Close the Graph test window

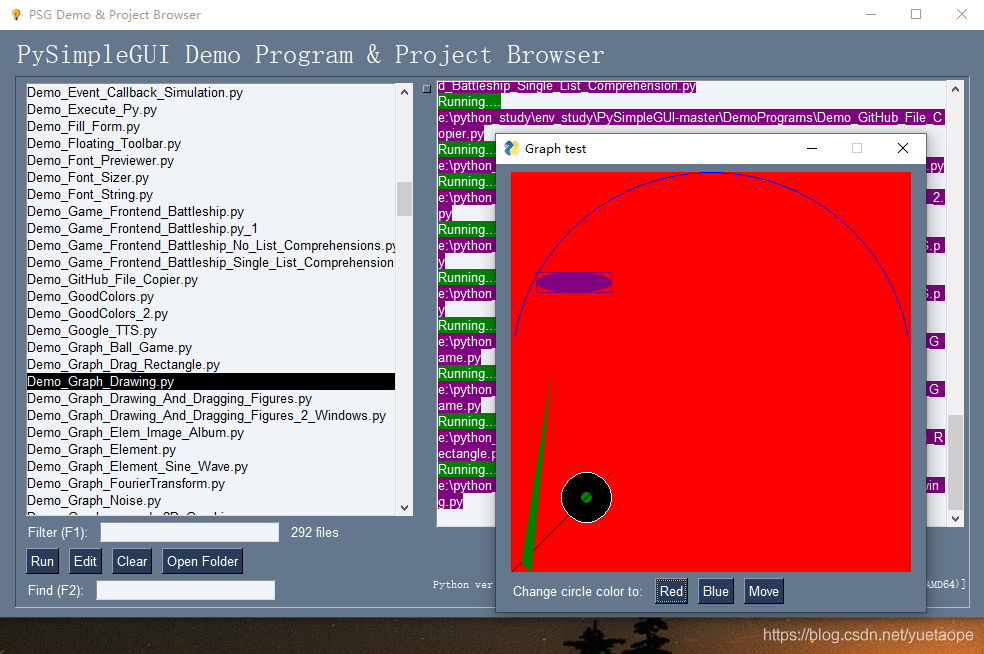tap(902, 148)
